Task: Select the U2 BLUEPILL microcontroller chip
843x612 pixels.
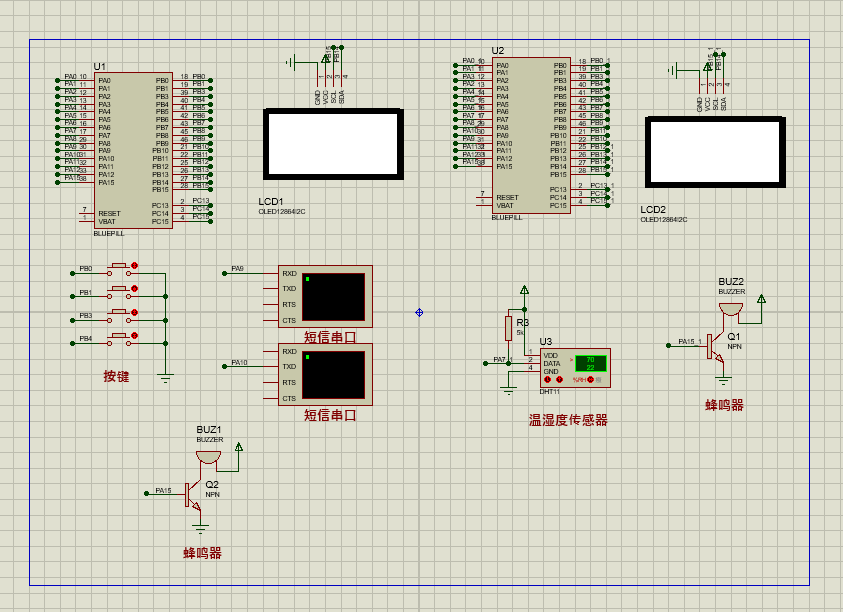Action: coord(531,136)
